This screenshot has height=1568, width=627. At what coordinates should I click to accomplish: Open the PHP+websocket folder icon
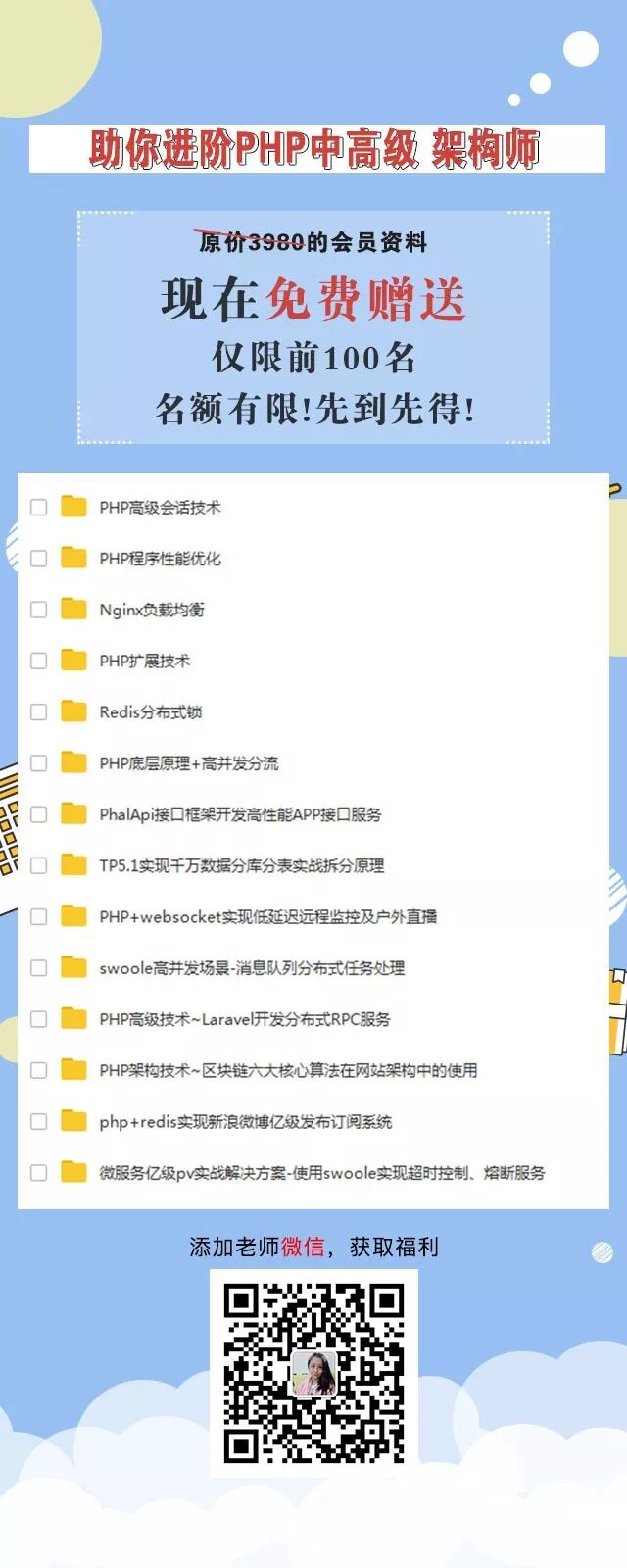(x=73, y=915)
